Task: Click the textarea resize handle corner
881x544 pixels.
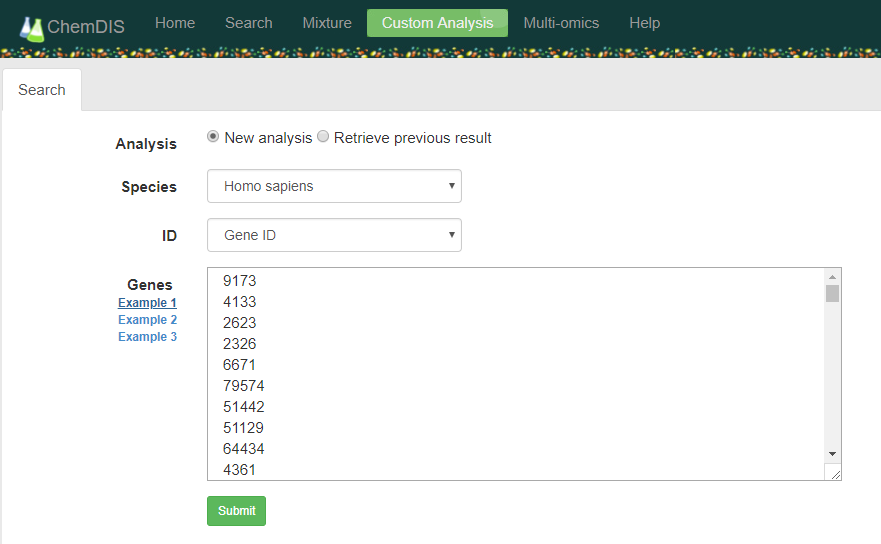Action: pyautogui.click(x=833, y=472)
